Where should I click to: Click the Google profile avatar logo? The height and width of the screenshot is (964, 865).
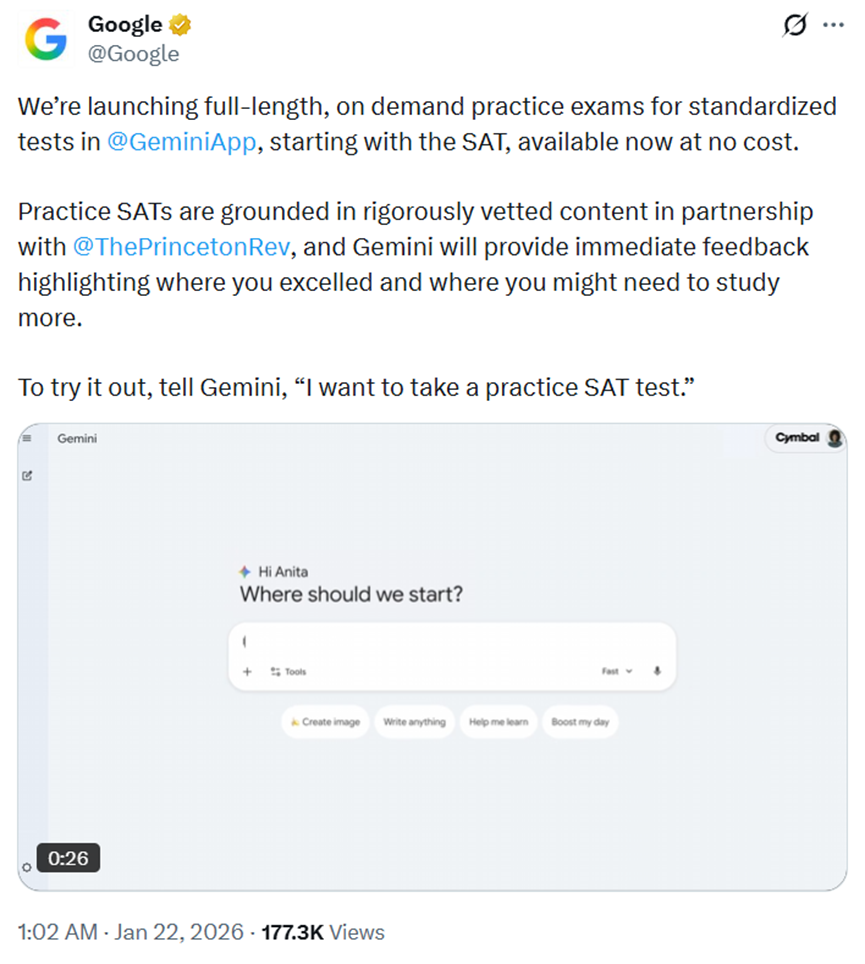(x=45, y=39)
